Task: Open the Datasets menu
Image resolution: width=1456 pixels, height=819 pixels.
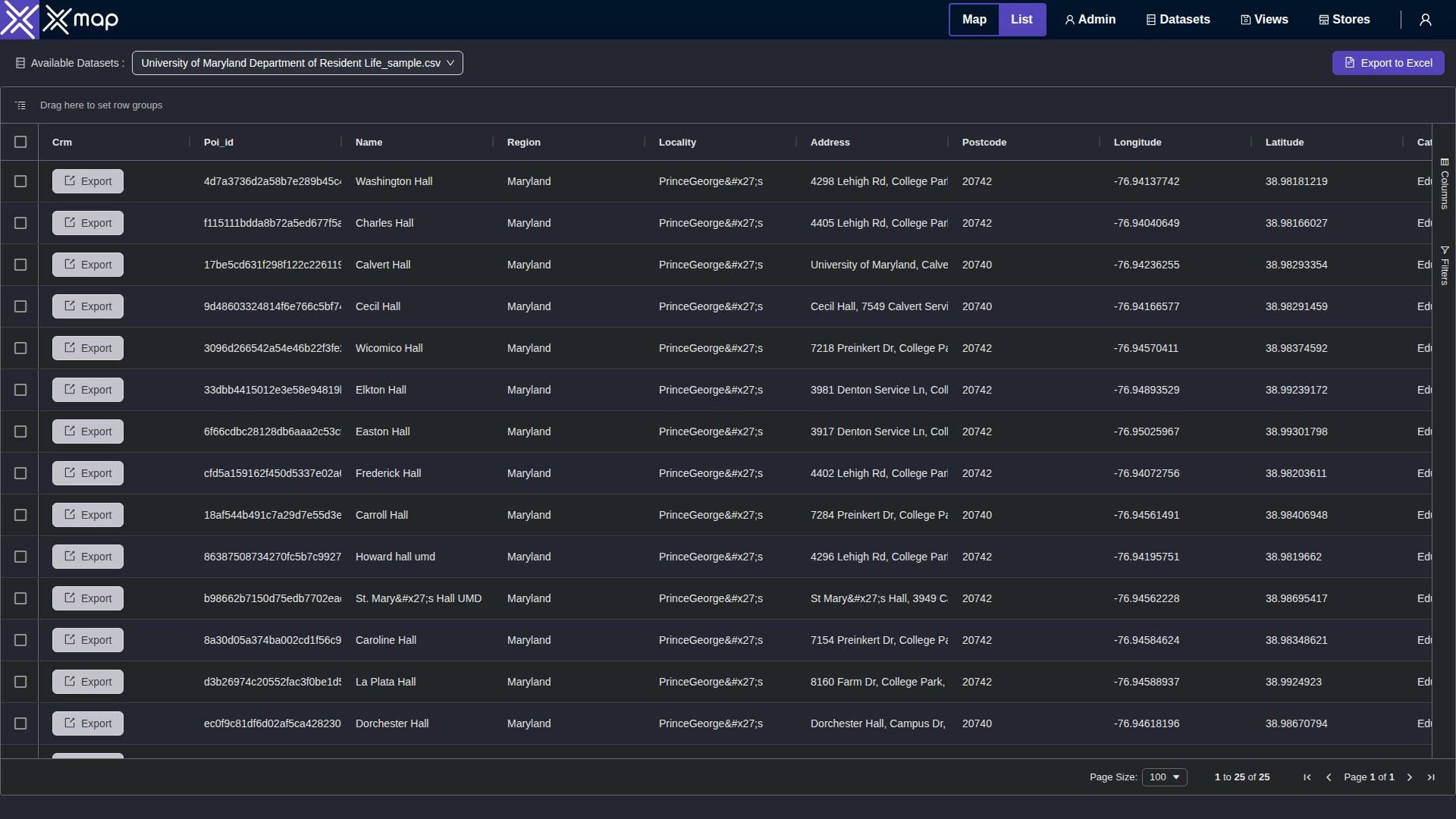Action: click(1178, 20)
